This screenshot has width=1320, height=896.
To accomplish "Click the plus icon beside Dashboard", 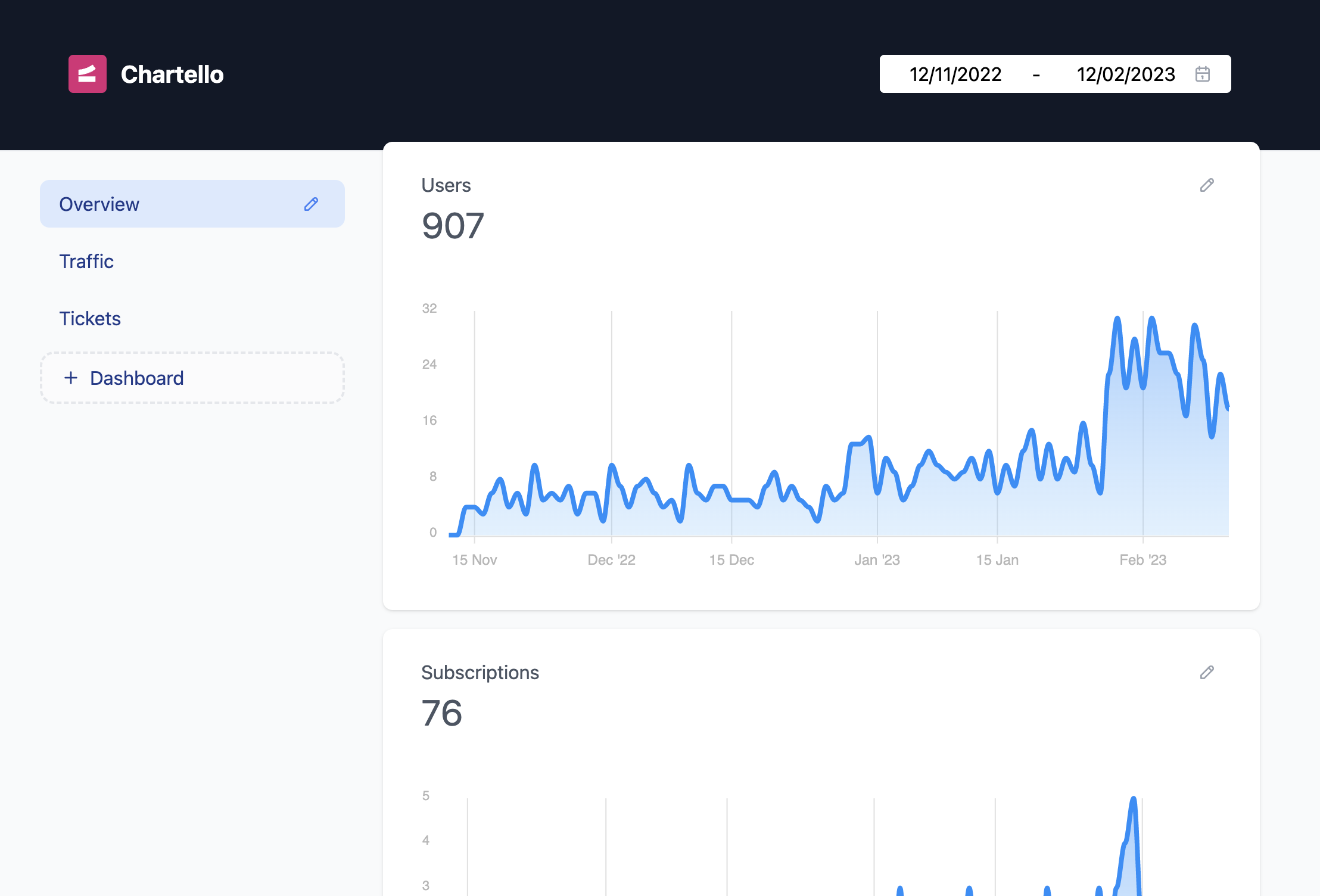I will [x=71, y=378].
